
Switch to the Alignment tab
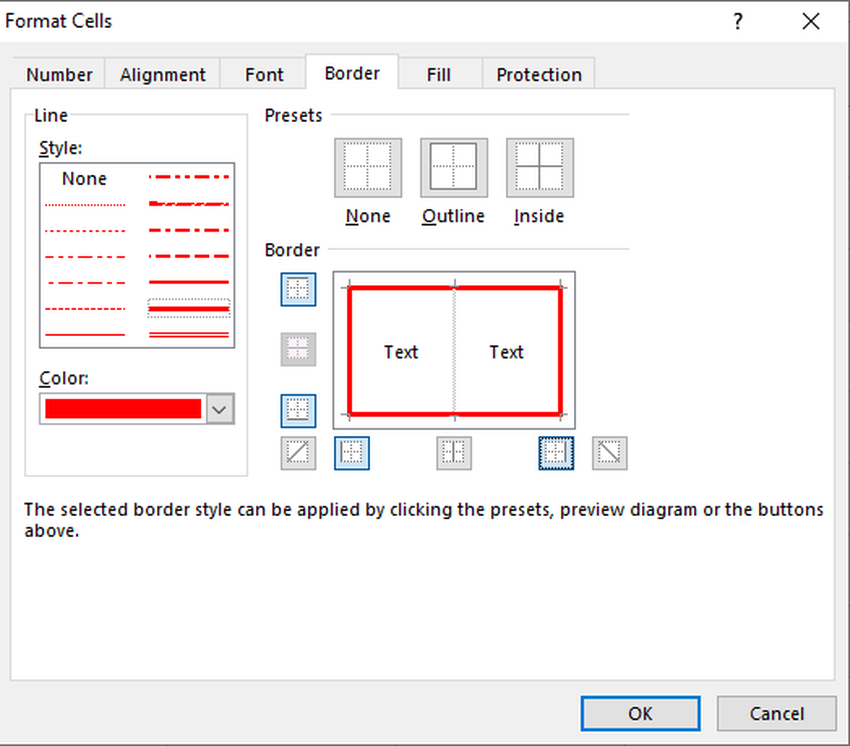[x=162, y=75]
